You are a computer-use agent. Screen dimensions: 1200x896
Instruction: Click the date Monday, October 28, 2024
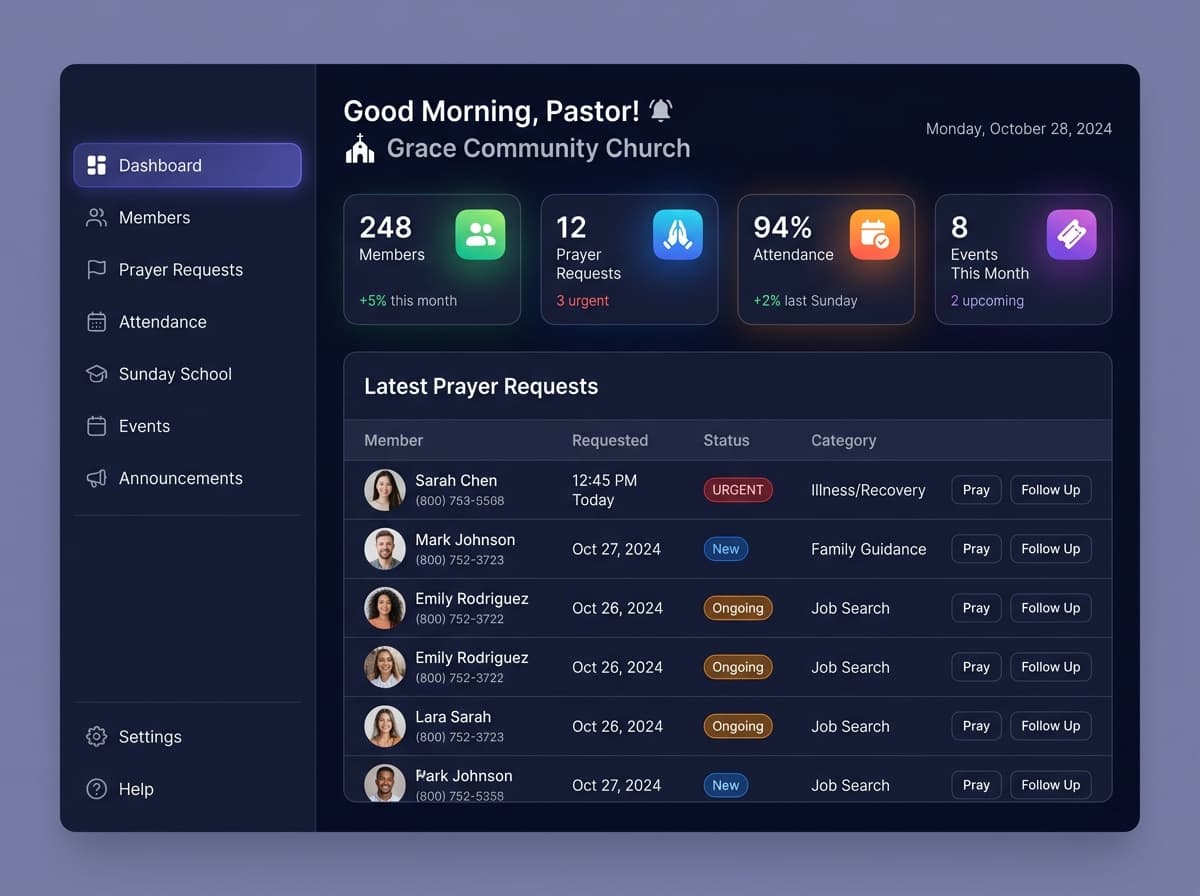pos(1018,129)
